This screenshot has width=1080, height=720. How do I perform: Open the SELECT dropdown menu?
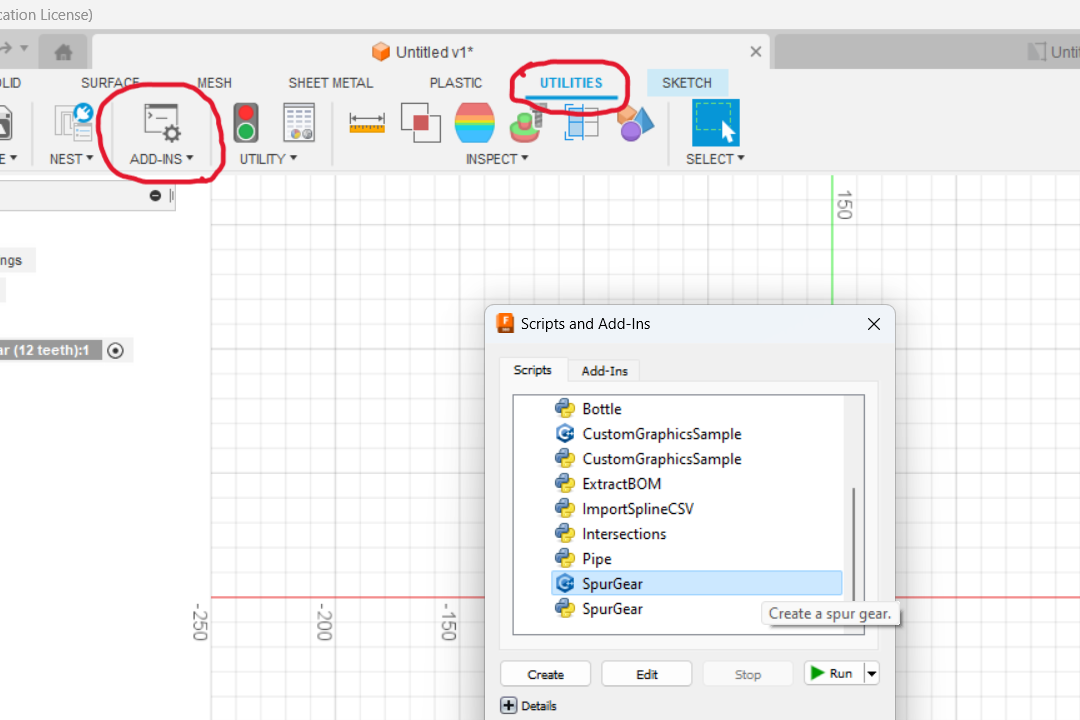(715, 158)
